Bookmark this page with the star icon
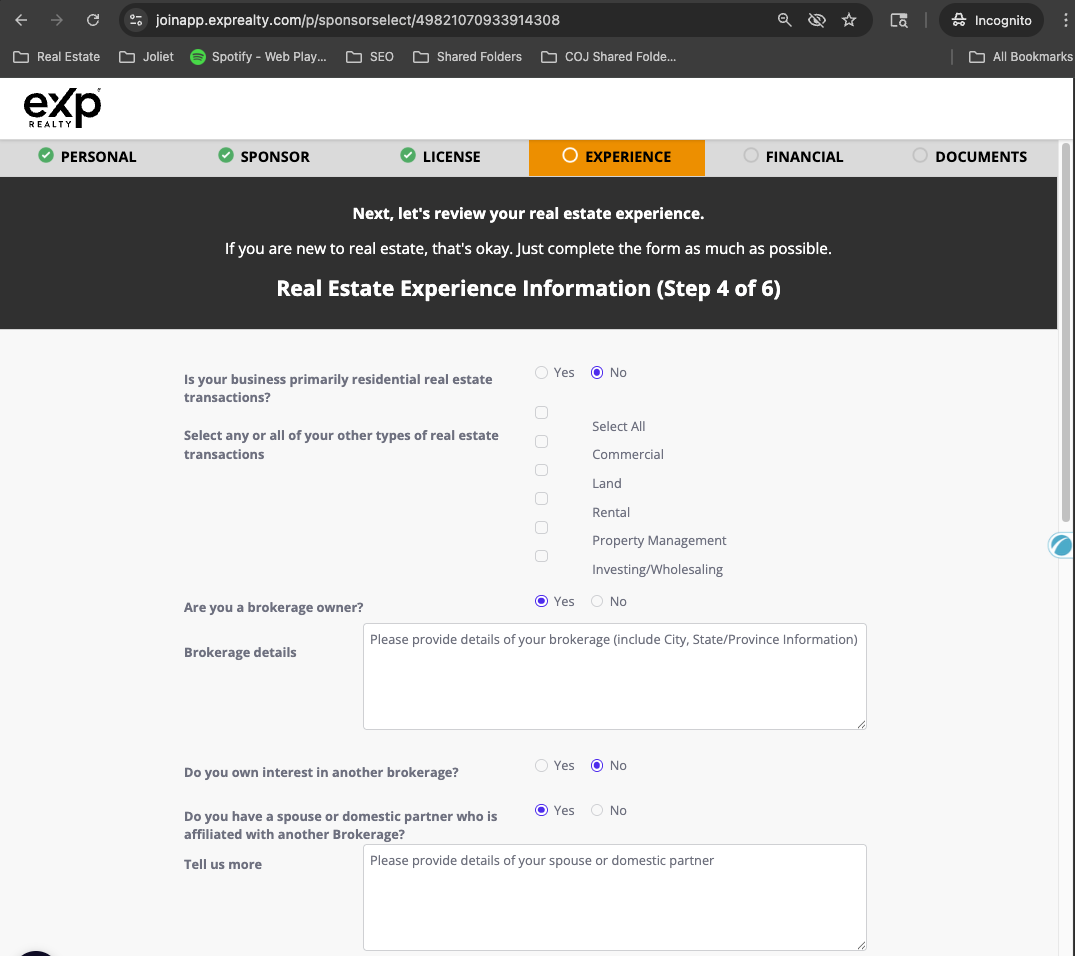 [849, 20]
